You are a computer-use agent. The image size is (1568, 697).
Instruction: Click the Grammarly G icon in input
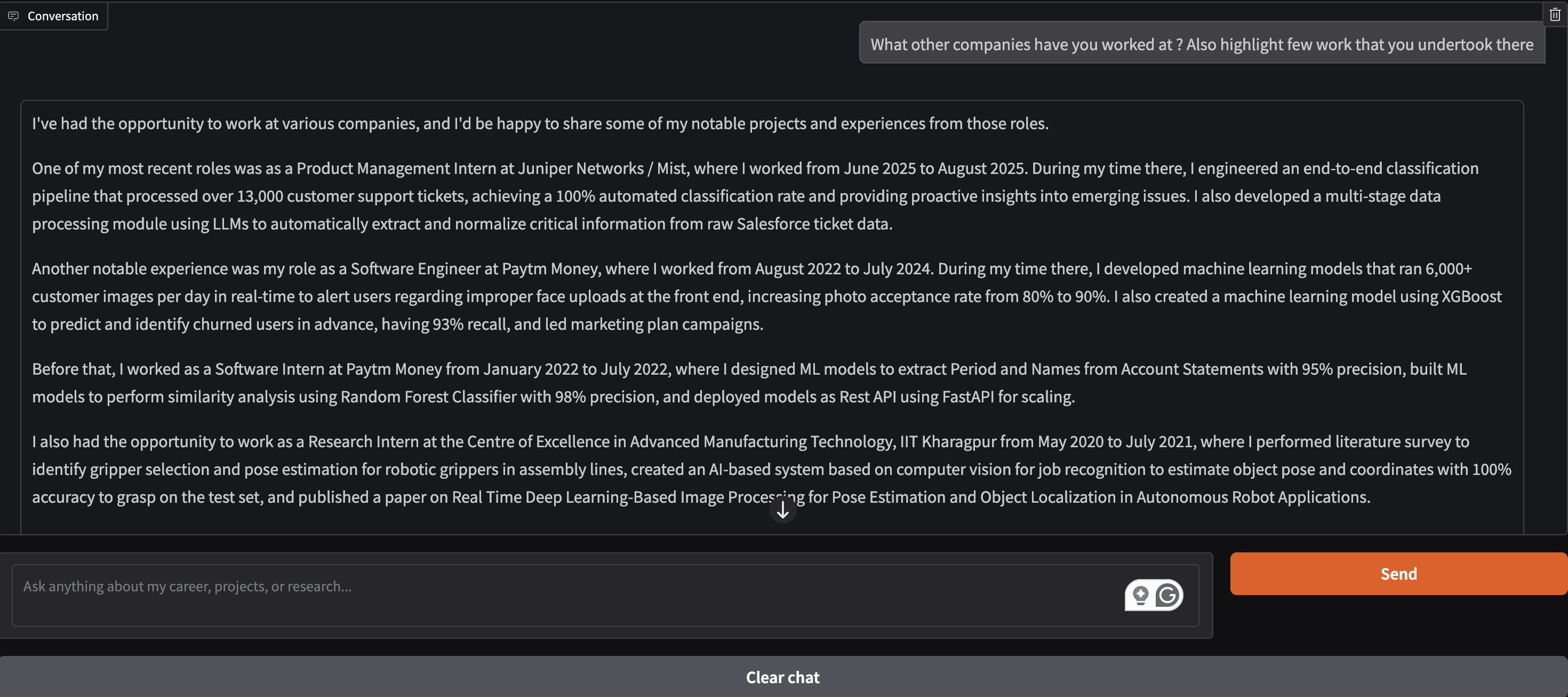tap(1167, 595)
